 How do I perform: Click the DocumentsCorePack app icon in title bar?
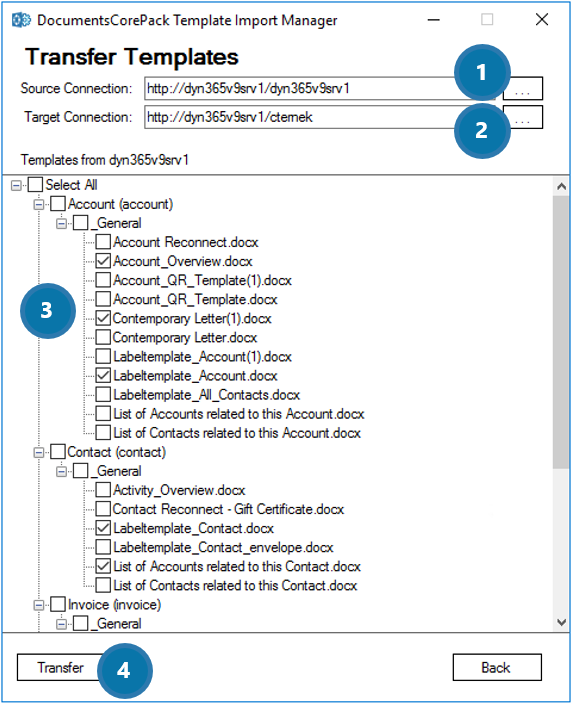21,20
